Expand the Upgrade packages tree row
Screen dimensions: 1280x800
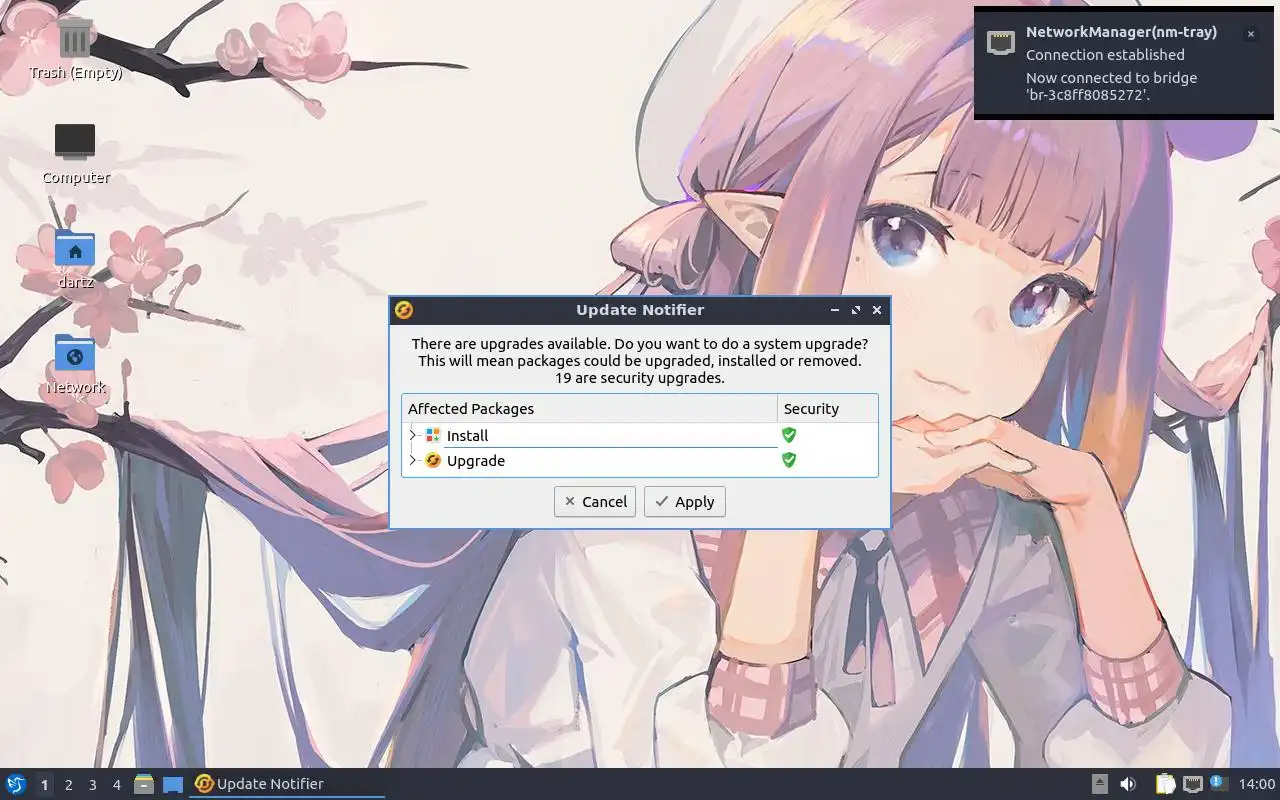pyautogui.click(x=412, y=460)
